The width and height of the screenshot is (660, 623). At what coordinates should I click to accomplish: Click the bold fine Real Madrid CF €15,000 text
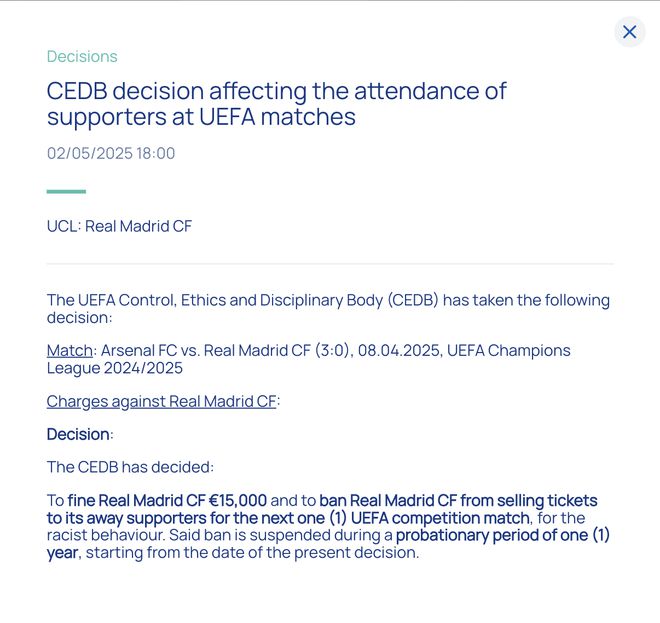pos(167,500)
